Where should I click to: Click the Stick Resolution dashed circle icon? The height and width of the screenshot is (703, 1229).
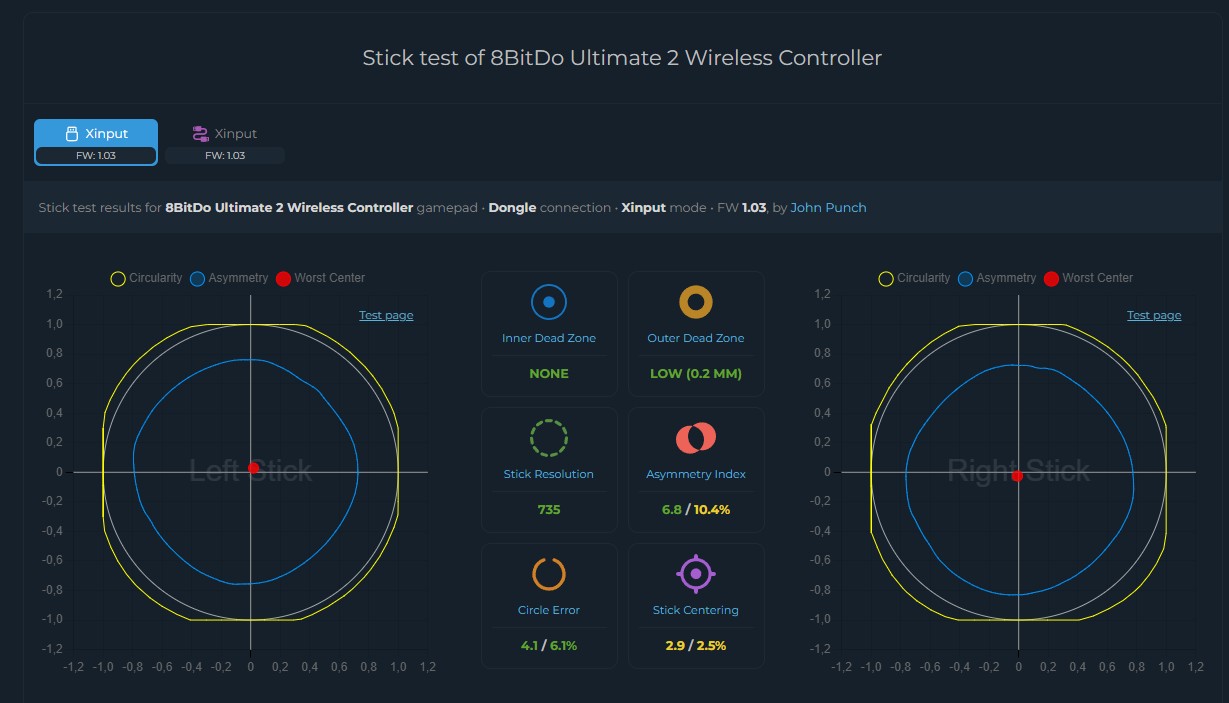click(549, 437)
